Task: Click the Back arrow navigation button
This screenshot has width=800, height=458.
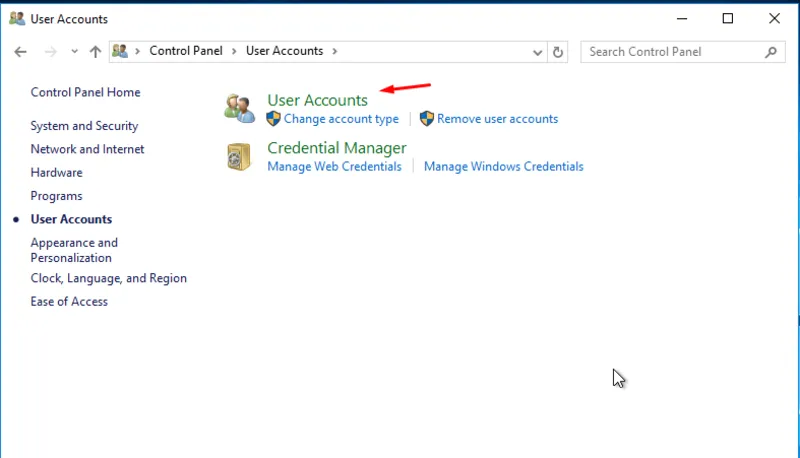Action: tap(20, 52)
